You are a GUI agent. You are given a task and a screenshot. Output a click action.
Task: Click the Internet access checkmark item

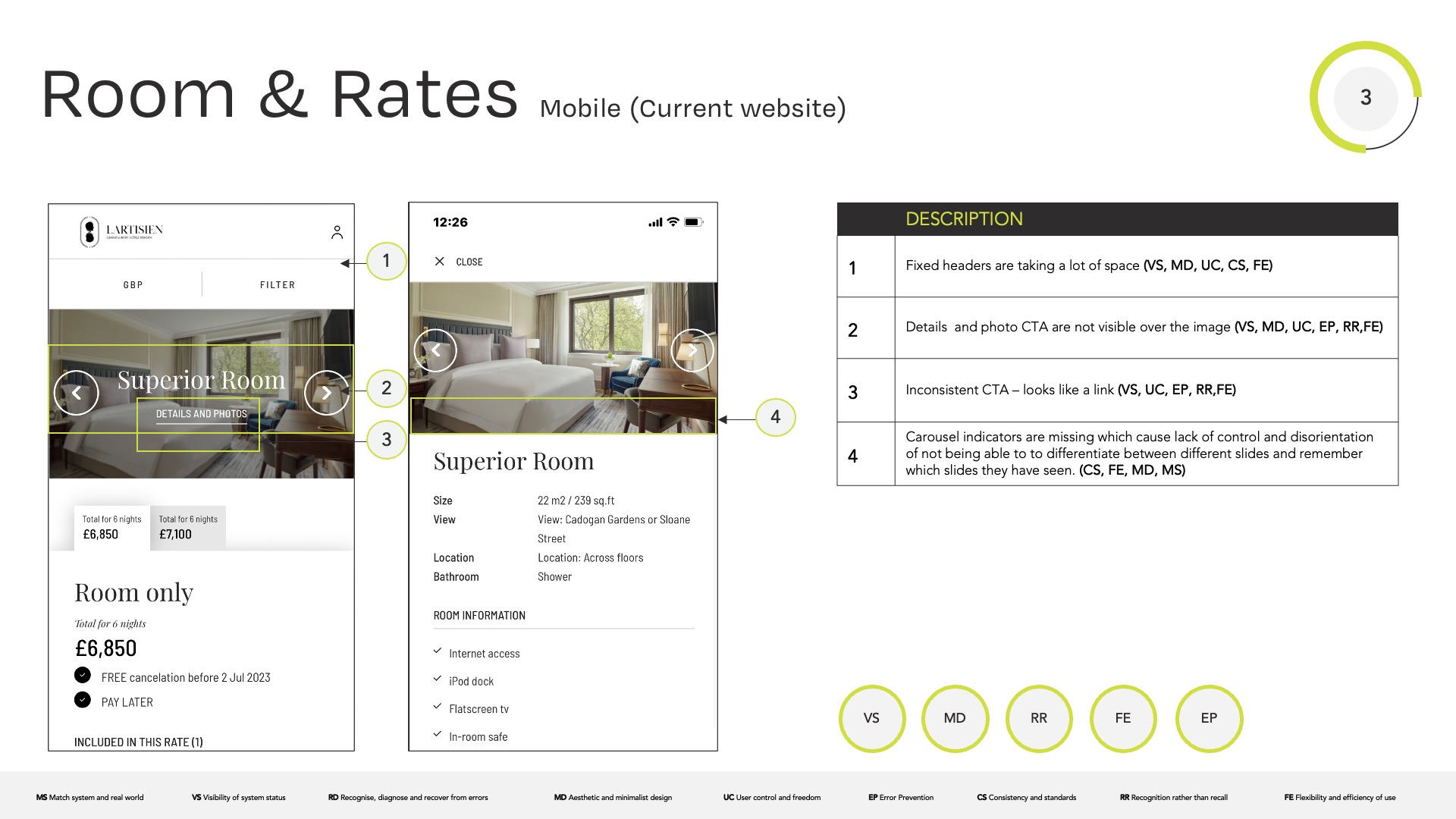point(484,654)
